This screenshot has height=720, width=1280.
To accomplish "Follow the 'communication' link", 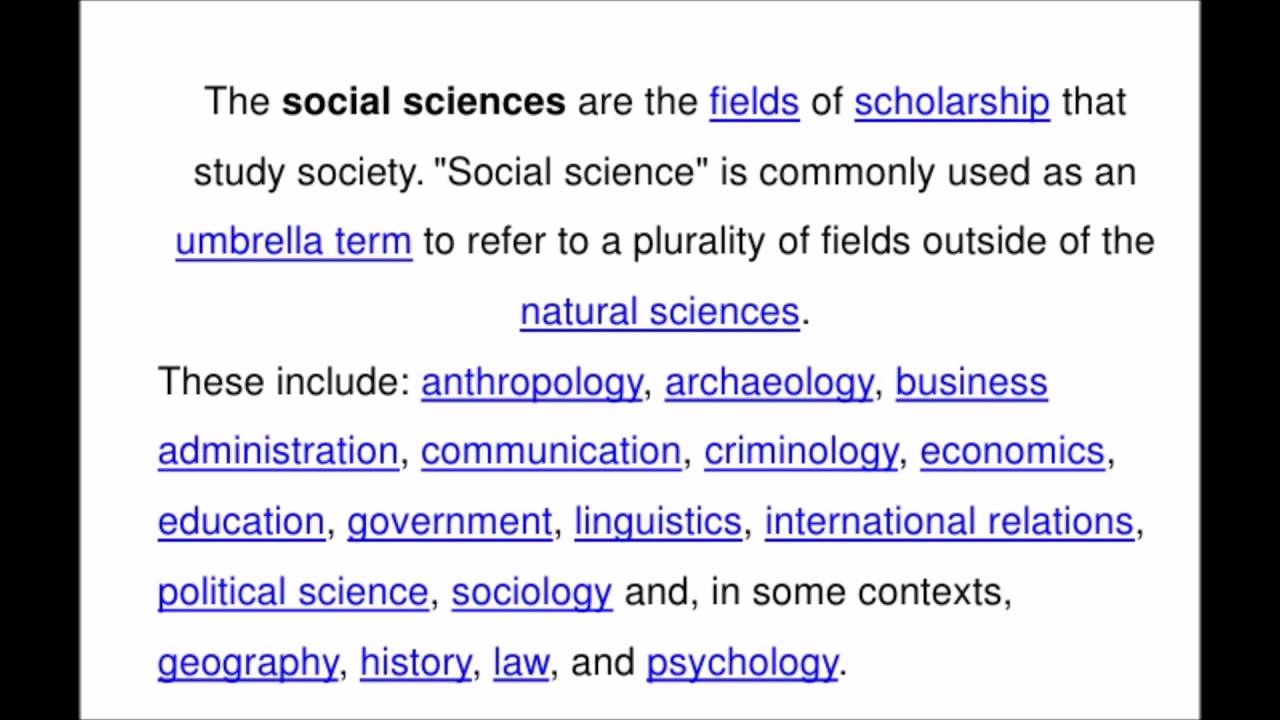I will (x=551, y=452).
